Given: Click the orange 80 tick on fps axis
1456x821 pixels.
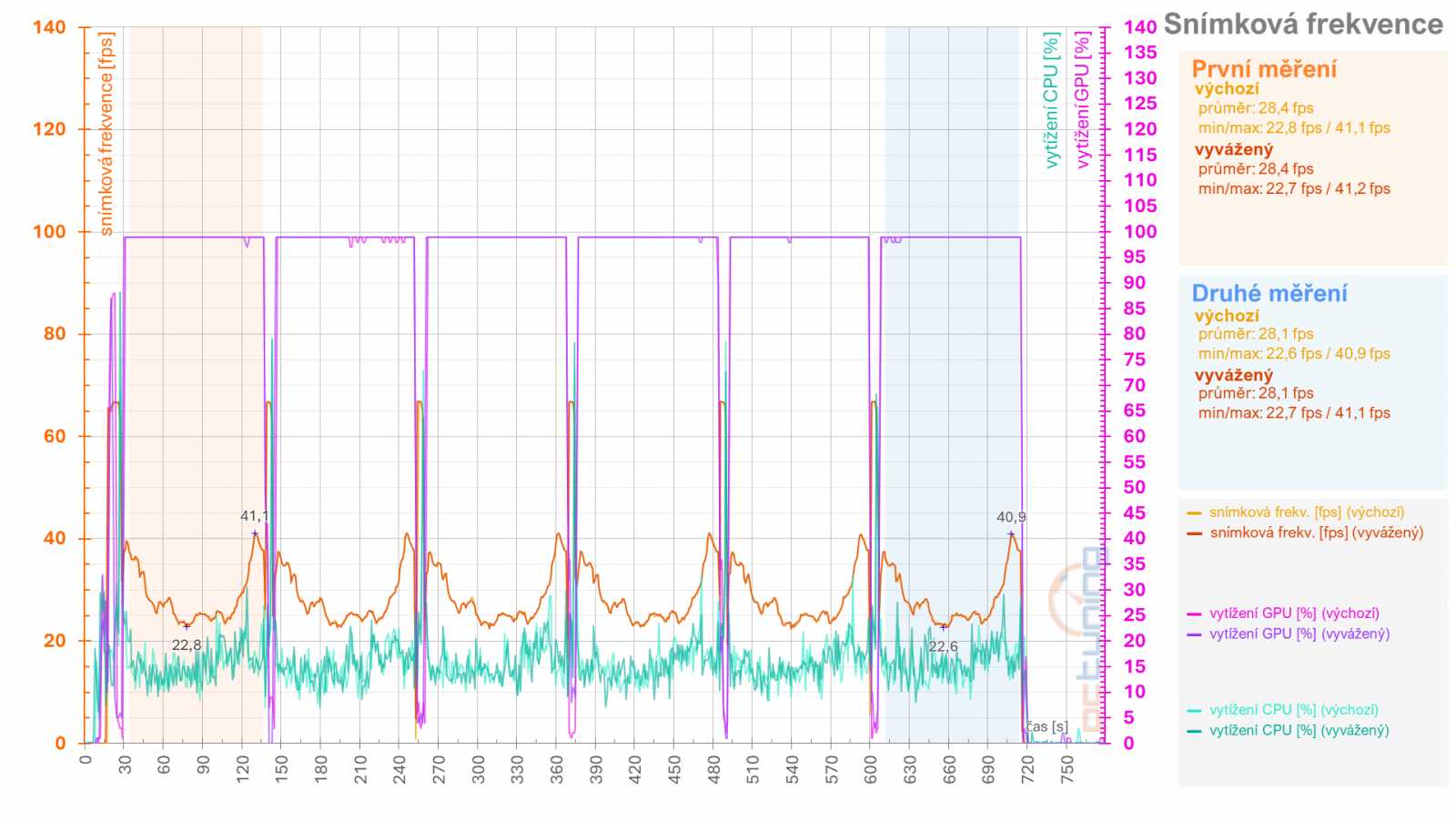Looking at the screenshot, I should click(55, 334).
